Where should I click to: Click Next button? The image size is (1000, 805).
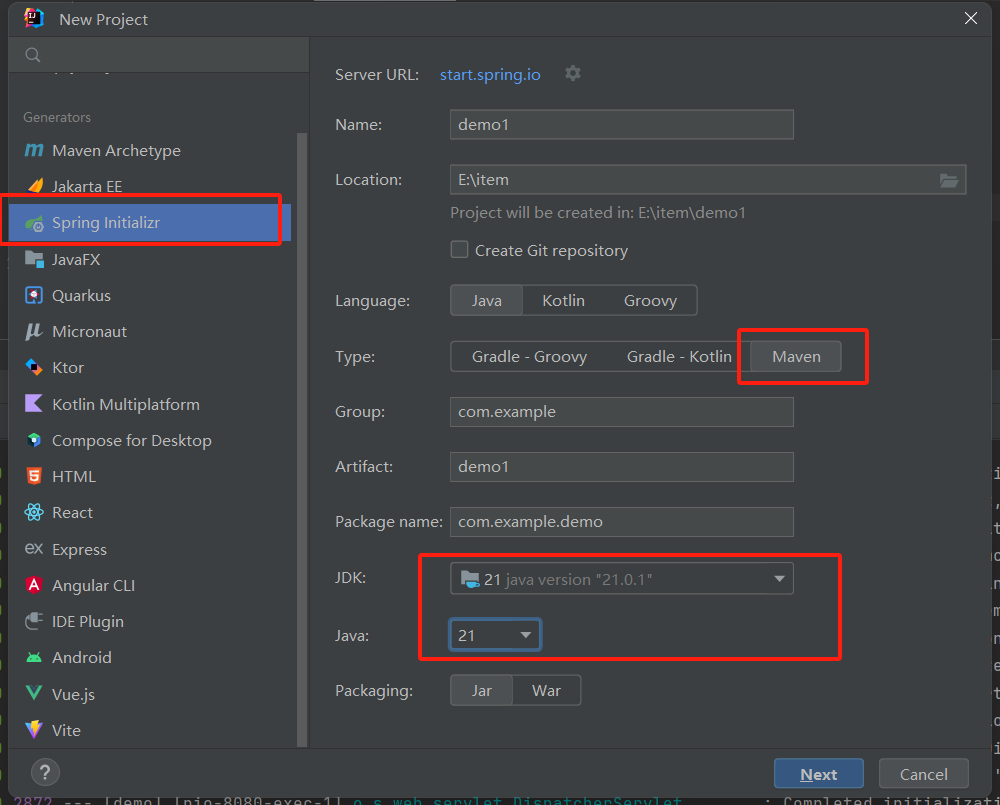tap(819, 774)
